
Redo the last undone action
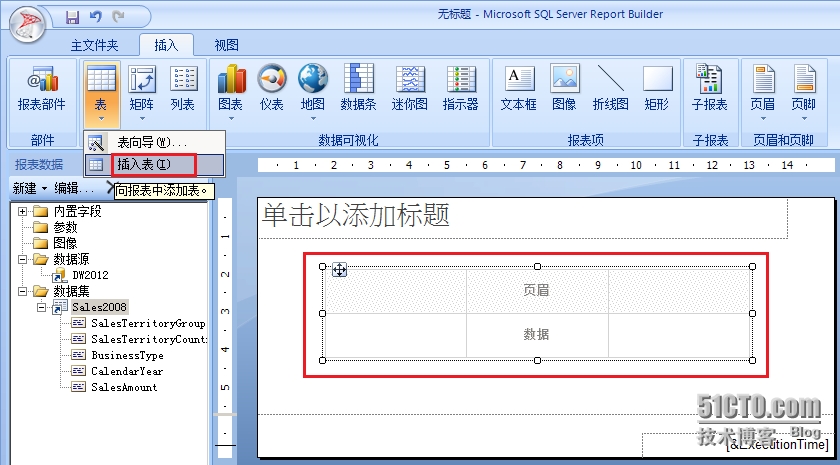[x=118, y=17]
